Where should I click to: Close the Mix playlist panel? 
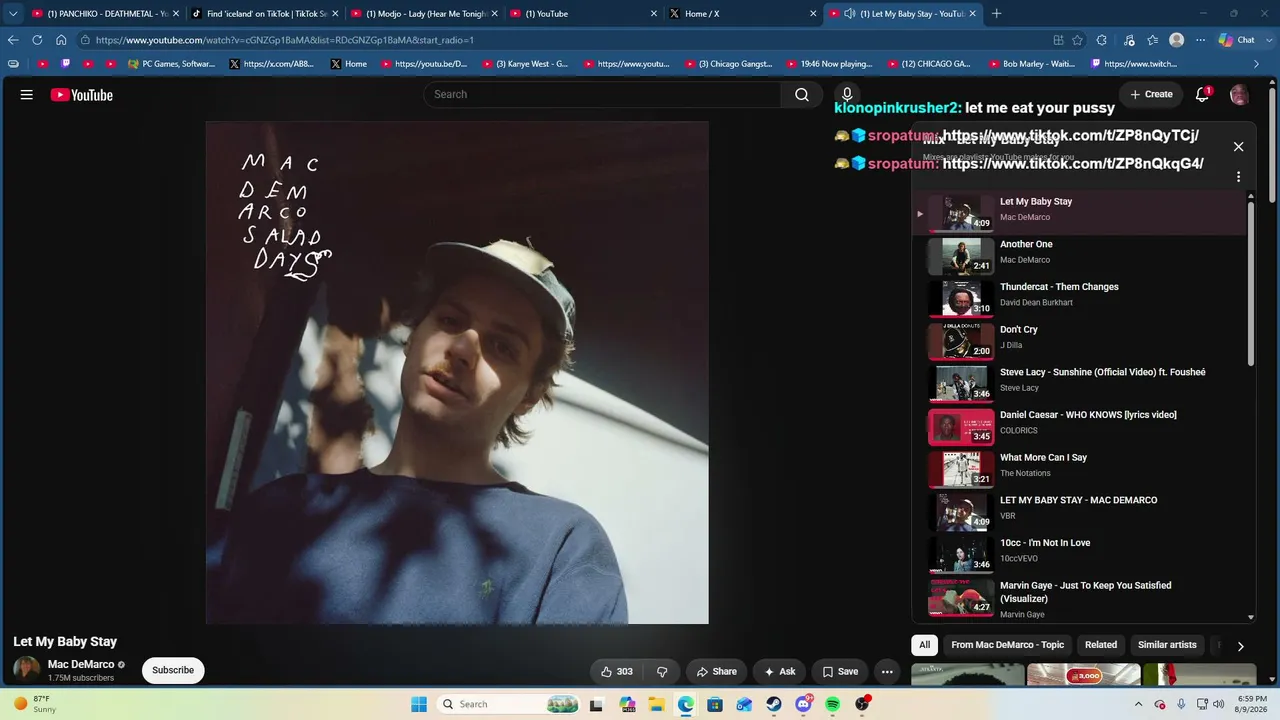(x=1238, y=147)
